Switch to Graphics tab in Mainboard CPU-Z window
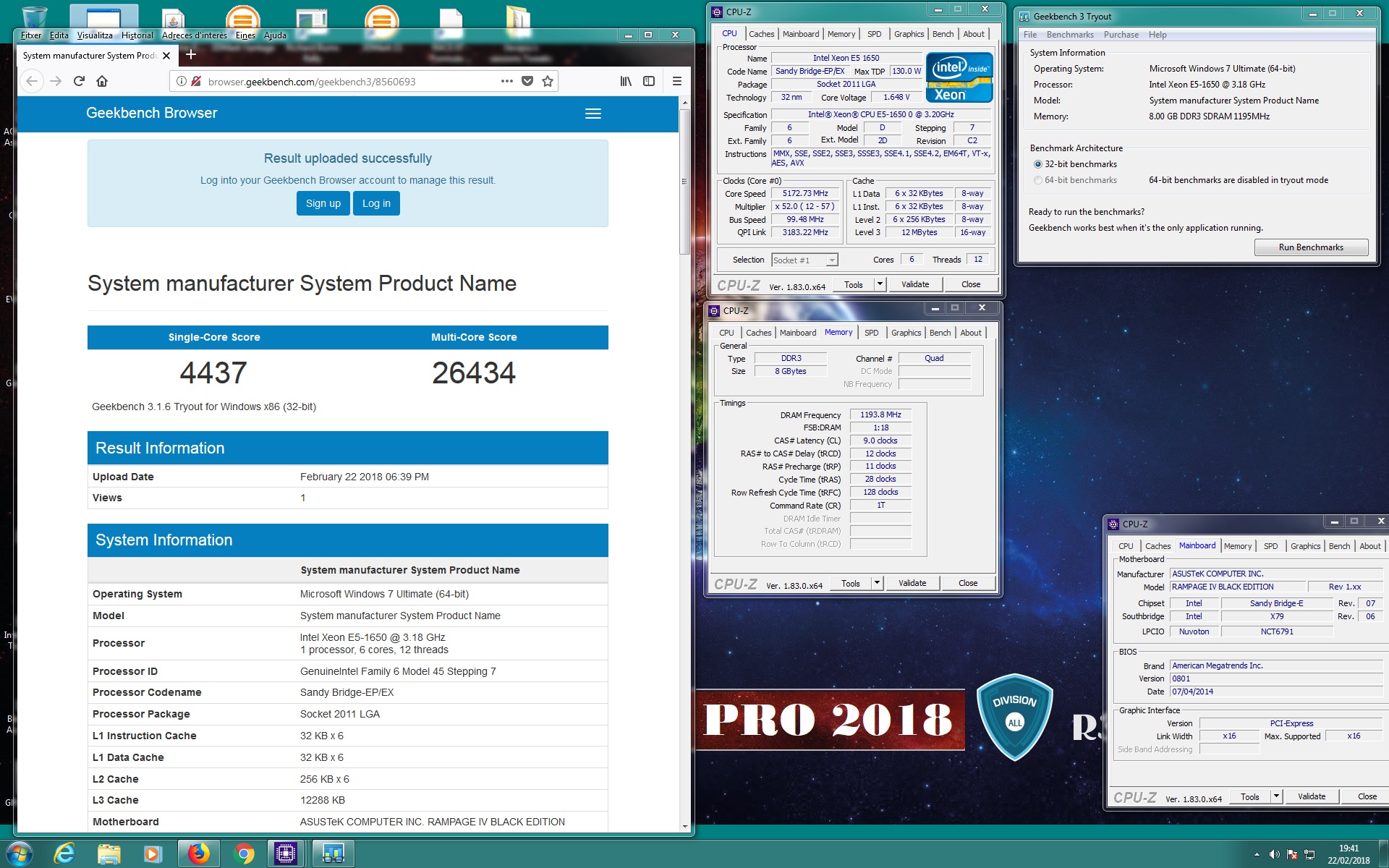 point(1306,546)
